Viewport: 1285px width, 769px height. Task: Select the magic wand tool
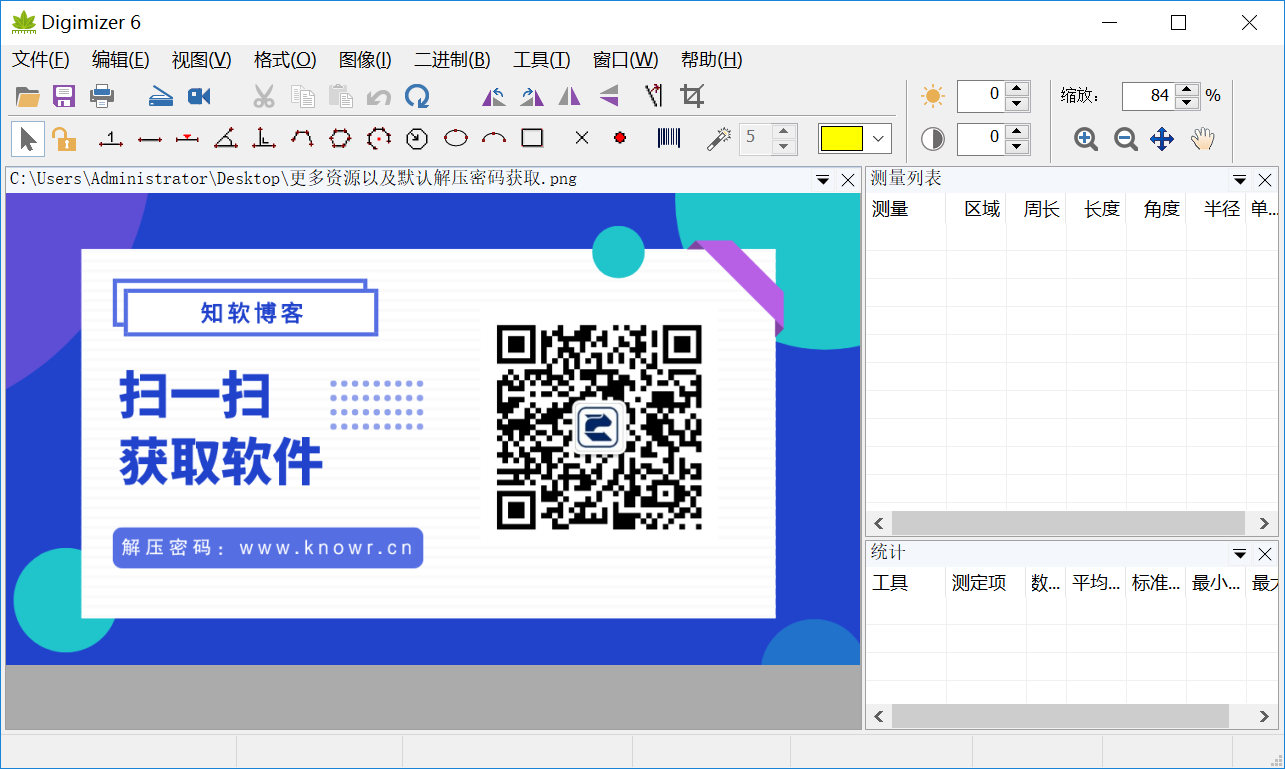[x=717, y=138]
